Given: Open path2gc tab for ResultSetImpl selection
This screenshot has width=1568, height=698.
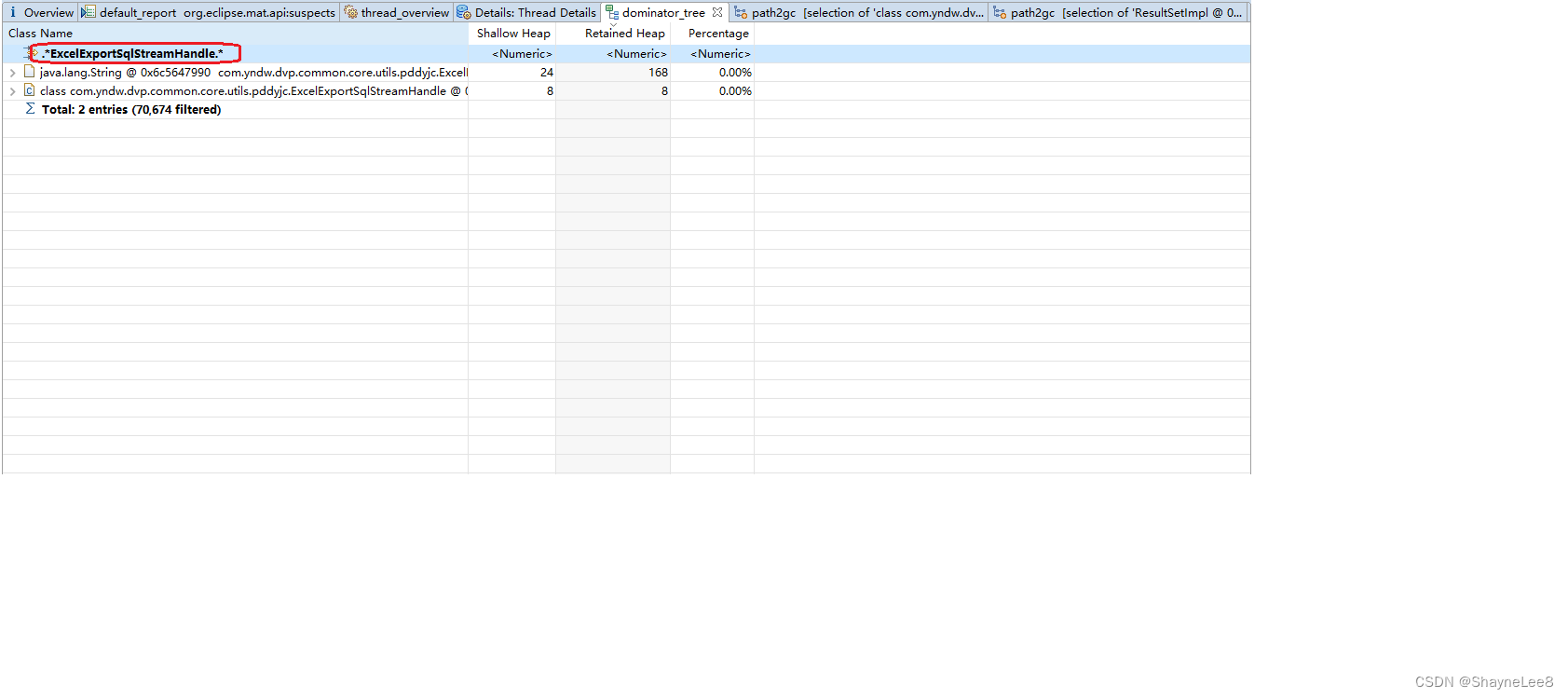Looking at the screenshot, I should 1118,12.
